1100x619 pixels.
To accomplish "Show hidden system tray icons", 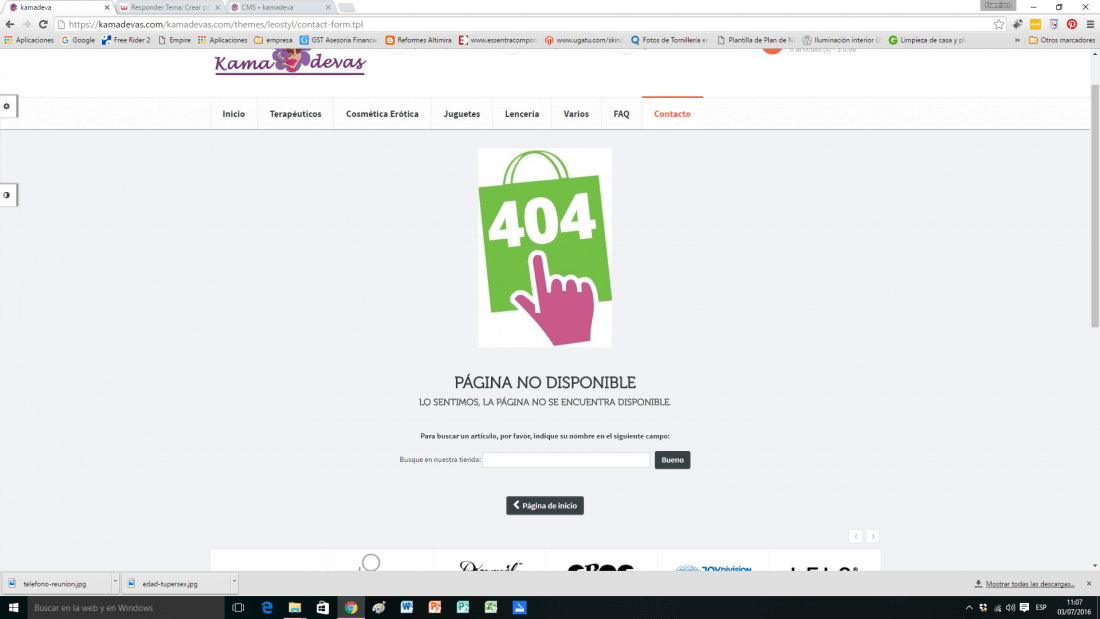I will [x=970, y=608].
